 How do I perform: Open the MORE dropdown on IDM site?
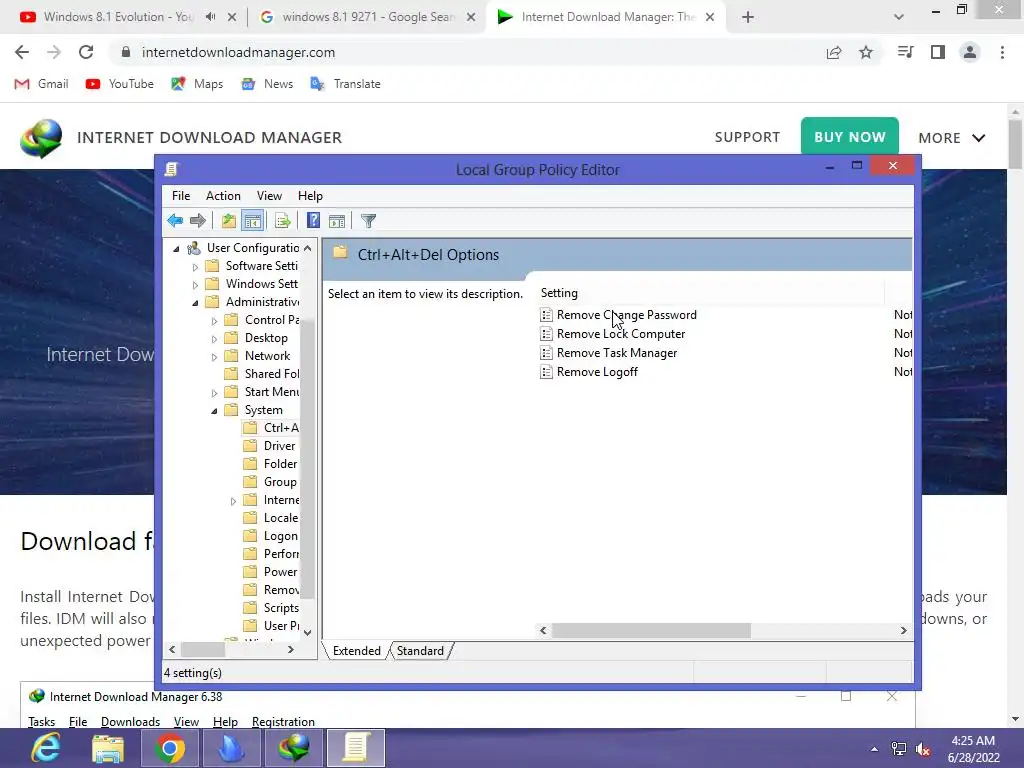click(x=952, y=138)
